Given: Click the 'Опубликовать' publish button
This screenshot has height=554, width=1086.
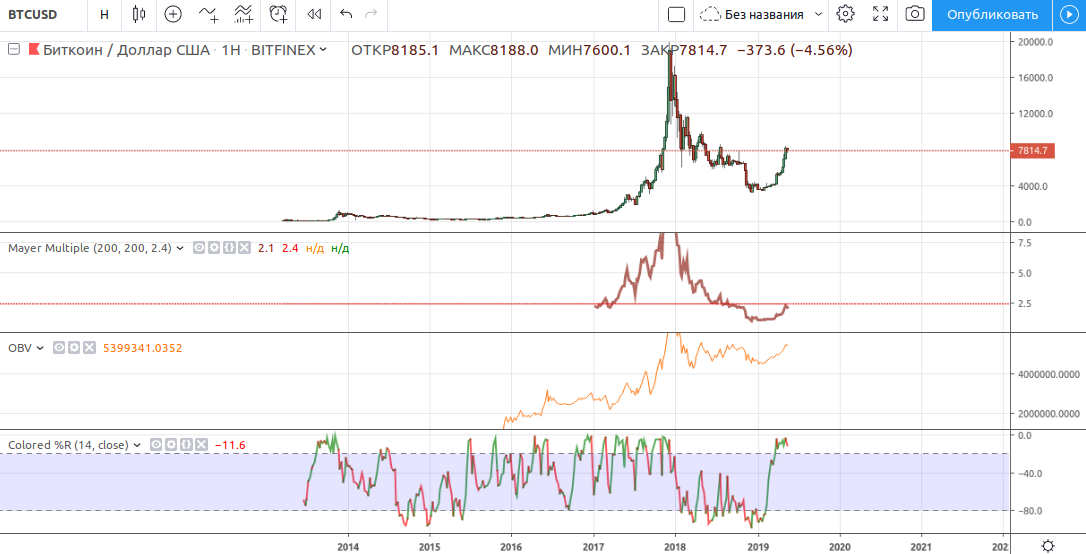Looking at the screenshot, I should tap(991, 14).
